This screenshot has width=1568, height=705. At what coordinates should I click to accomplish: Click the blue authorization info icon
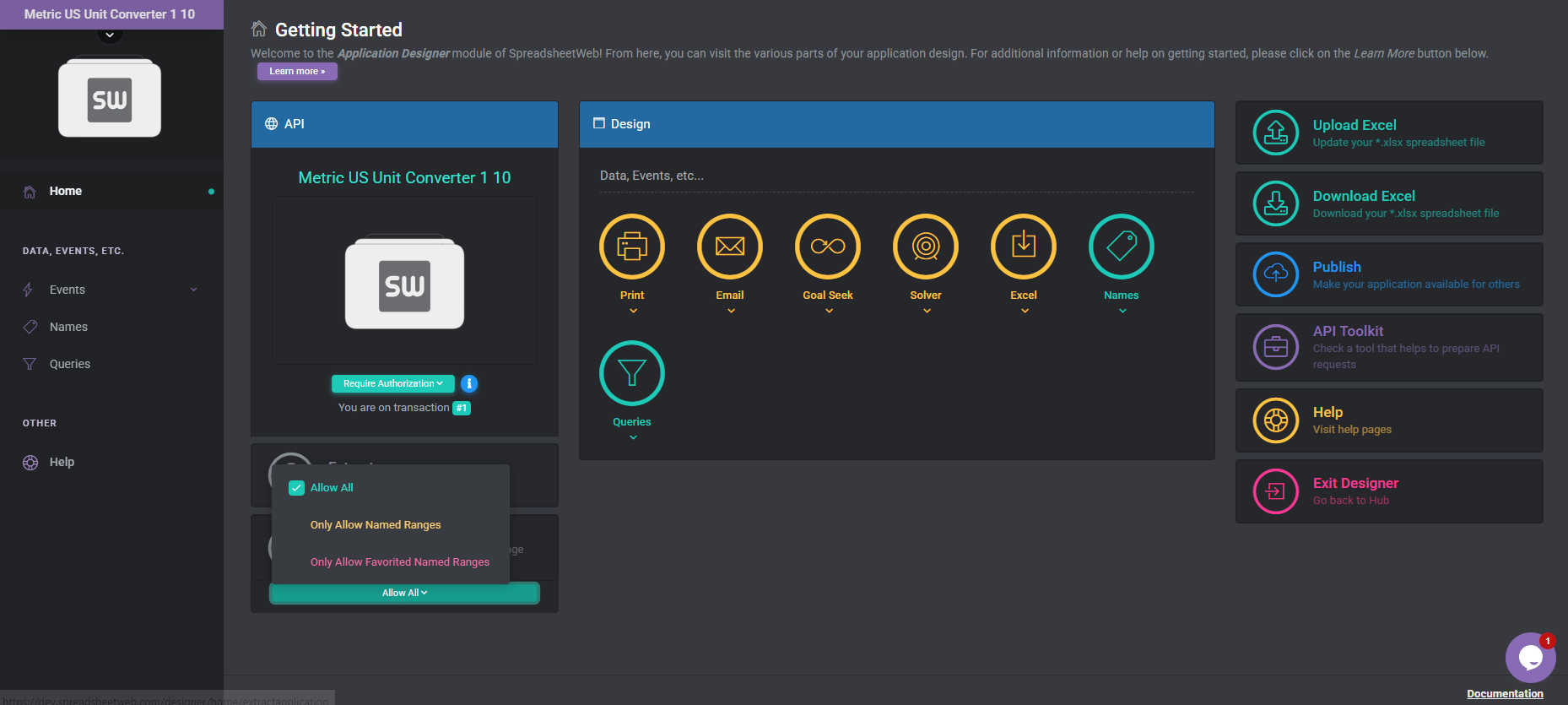point(469,383)
